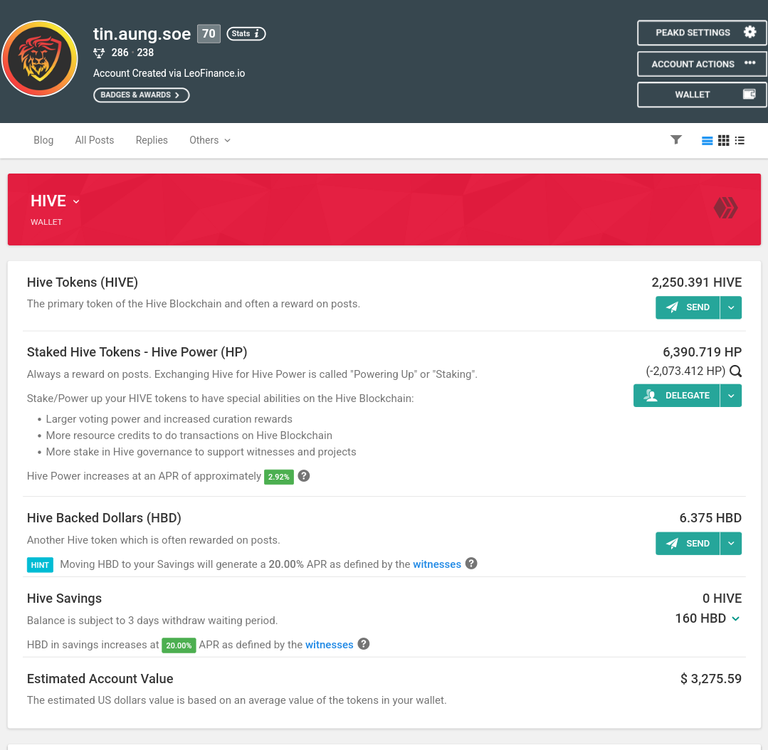The height and width of the screenshot is (750, 768).
Task: Open the witnesses link in the HBD hint
Action: [x=437, y=564]
